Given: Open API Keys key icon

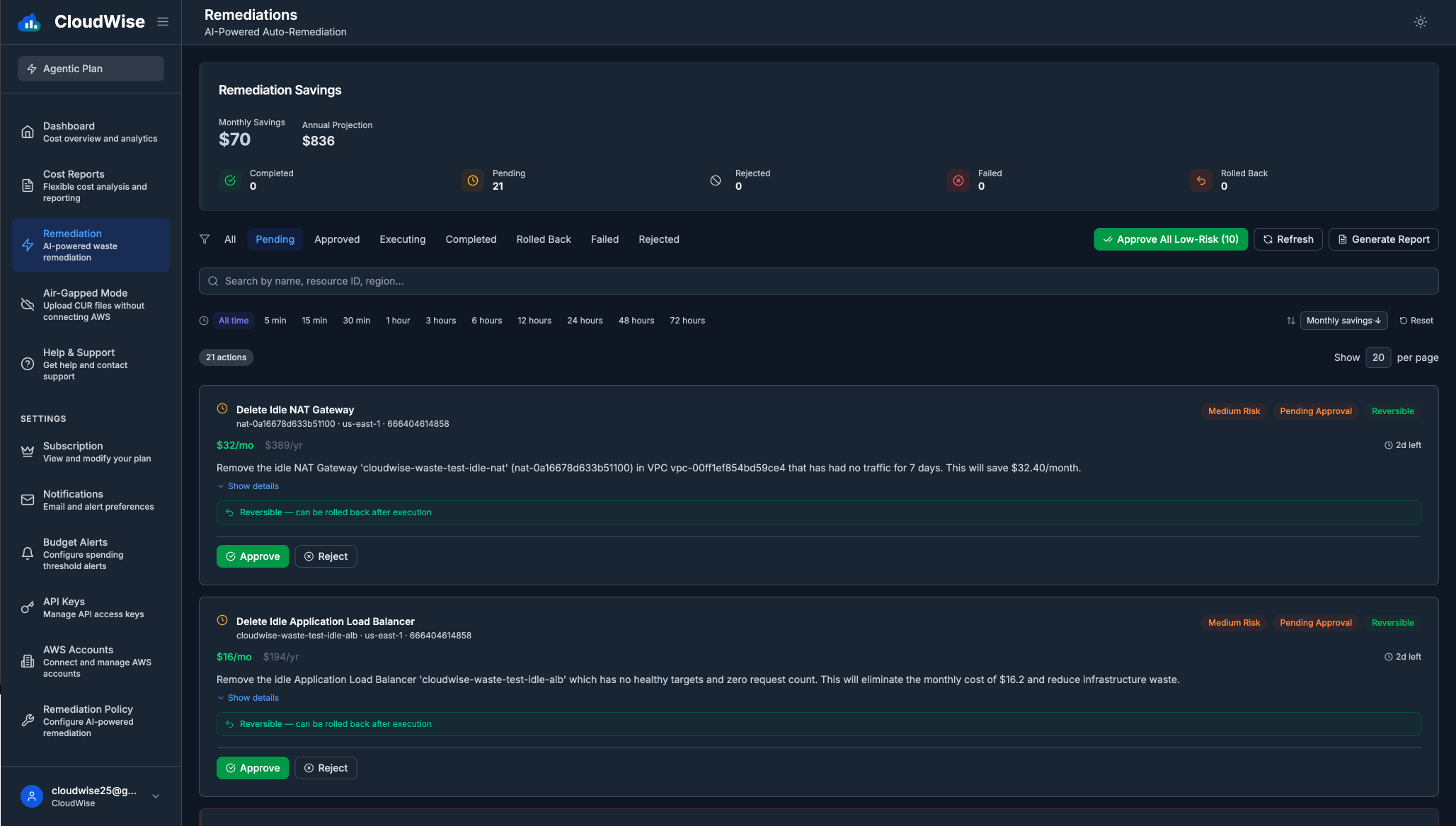Looking at the screenshot, I should (28, 607).
